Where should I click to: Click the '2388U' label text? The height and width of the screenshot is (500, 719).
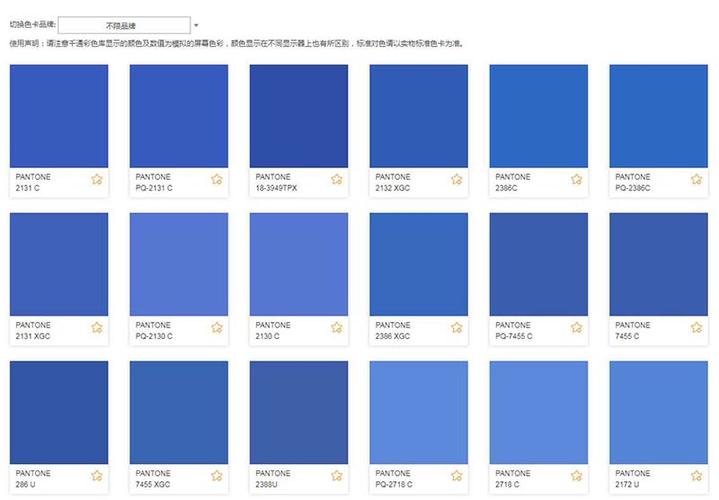[x=266, y=484]
